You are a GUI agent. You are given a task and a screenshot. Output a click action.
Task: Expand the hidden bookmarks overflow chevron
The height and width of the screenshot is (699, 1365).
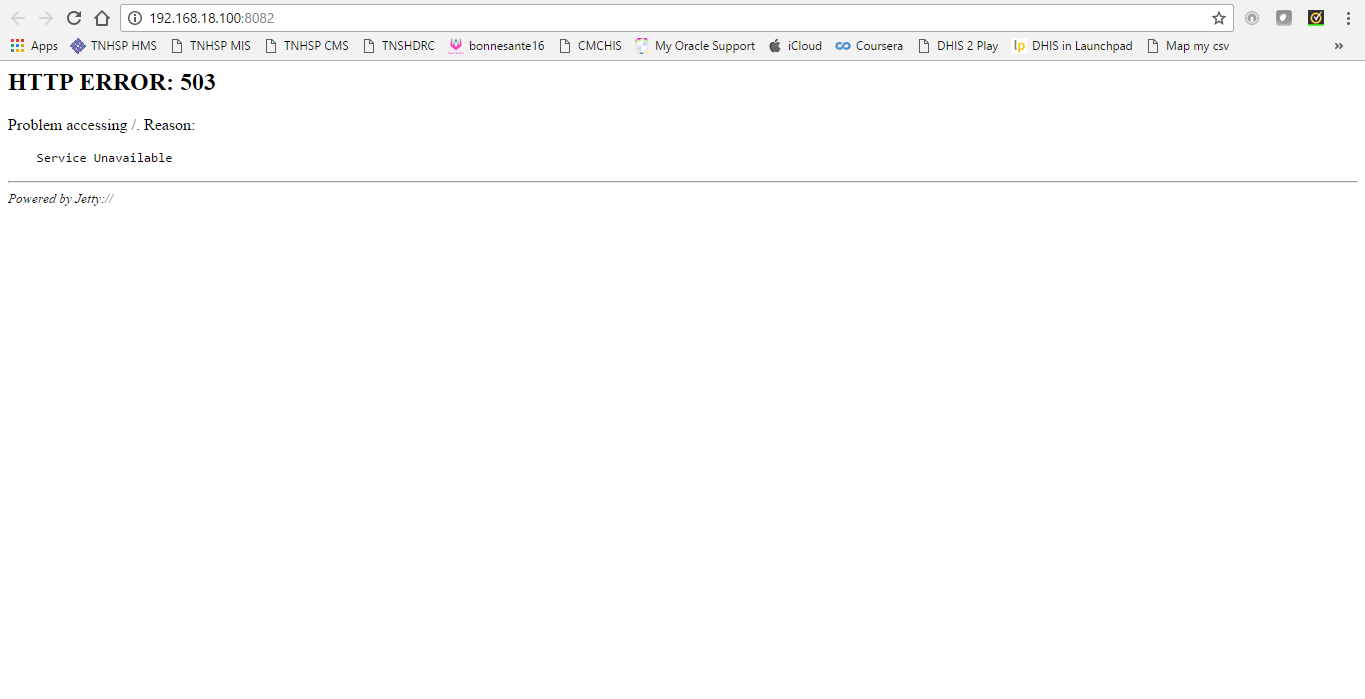coord(1339,46)
